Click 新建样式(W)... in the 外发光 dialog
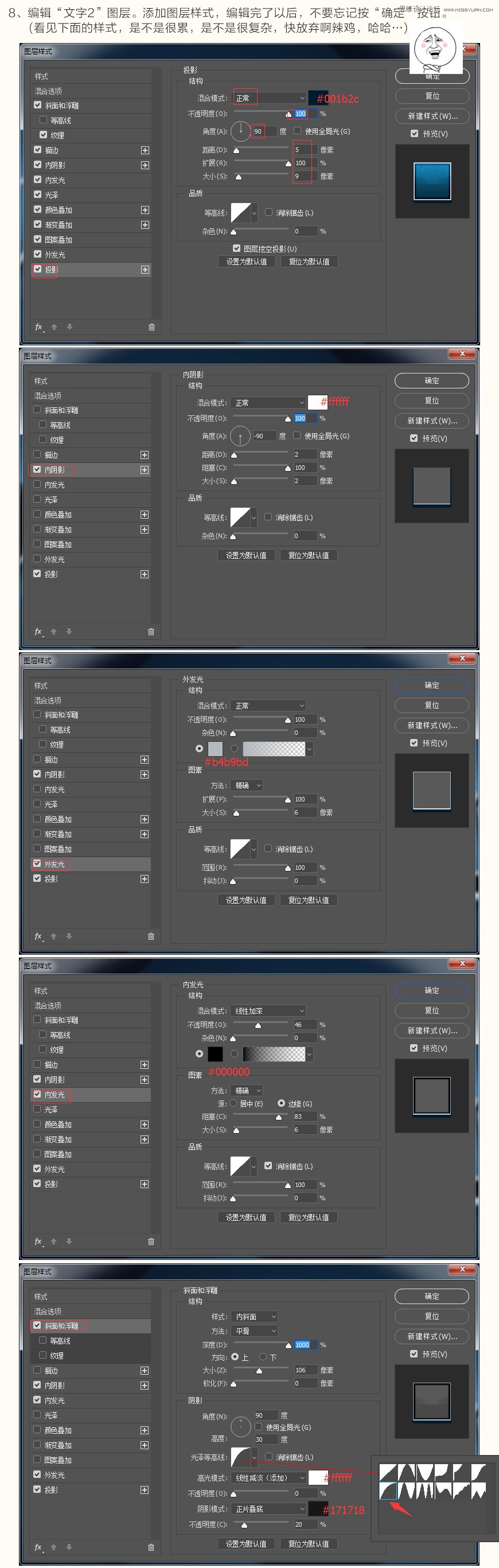This screenshot has height=1568, width=499. coord(432,725)
